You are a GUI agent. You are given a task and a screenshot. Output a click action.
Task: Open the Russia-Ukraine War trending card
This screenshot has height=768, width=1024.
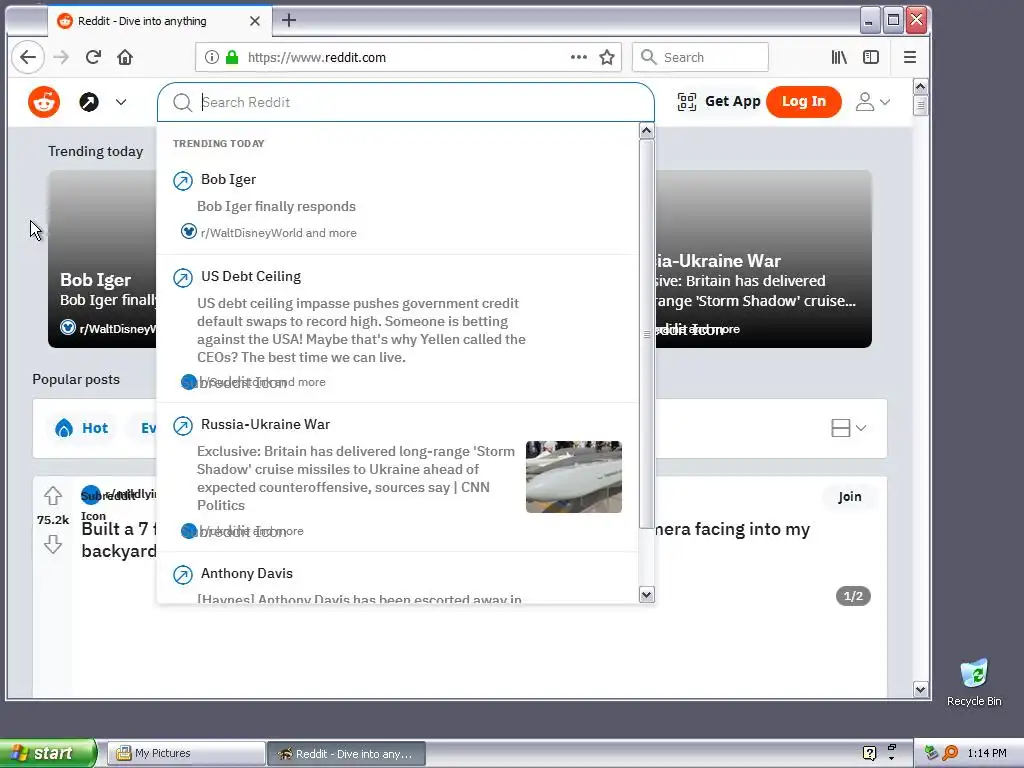(763, 259)
